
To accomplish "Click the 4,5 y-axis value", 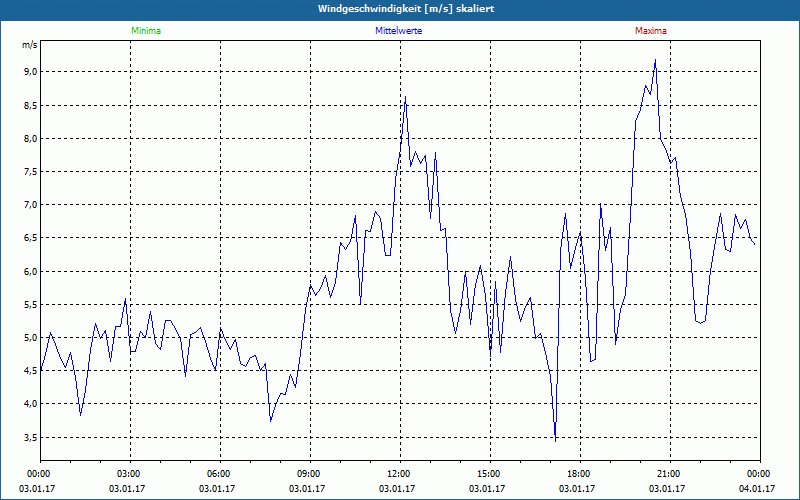I will 31,371.
